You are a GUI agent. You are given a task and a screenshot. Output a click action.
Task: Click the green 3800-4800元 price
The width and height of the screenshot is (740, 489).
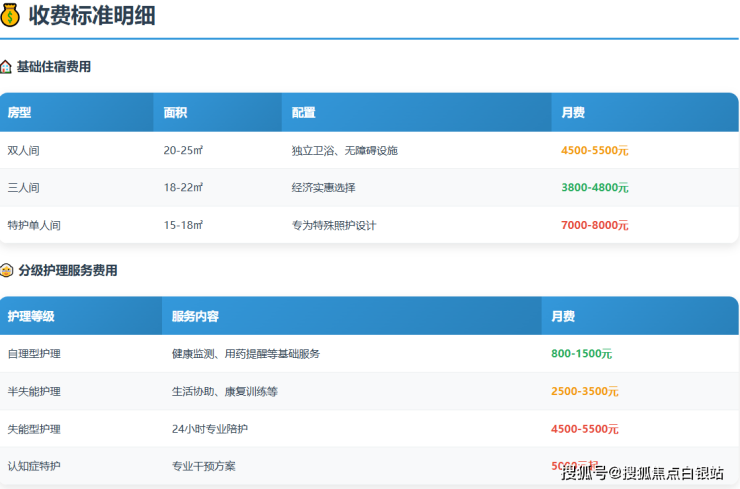click(595, 188)
